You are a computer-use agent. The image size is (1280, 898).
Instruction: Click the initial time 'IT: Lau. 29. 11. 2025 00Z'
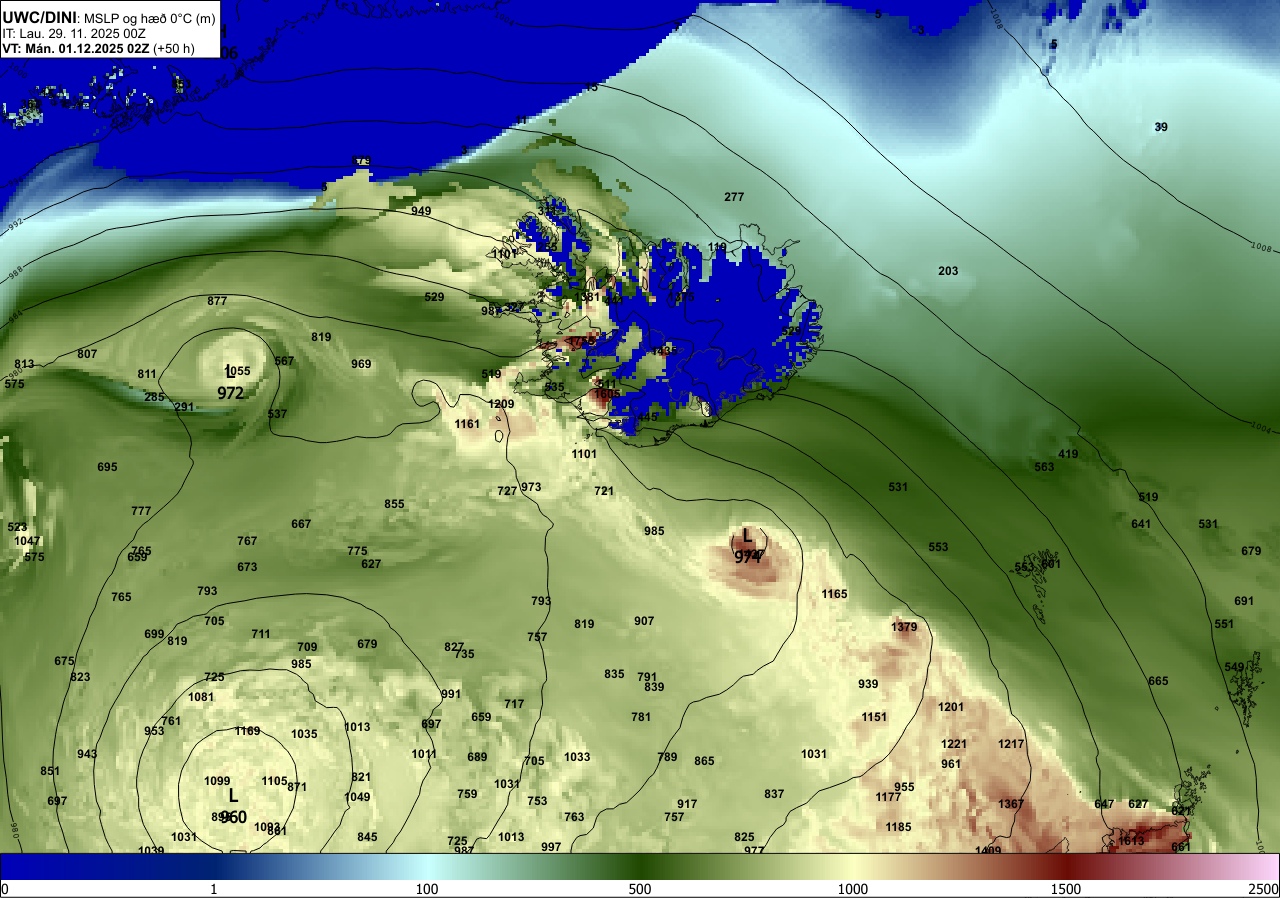[74, 33]
